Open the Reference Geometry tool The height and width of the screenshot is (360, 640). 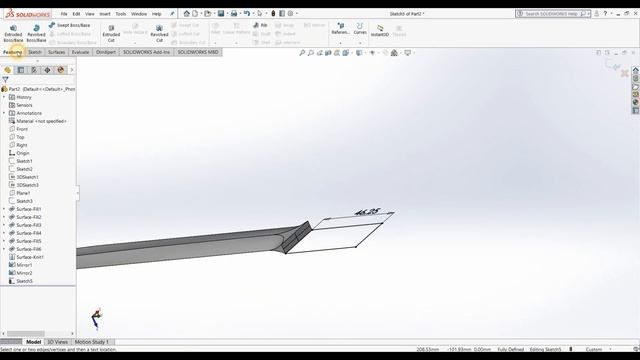click(340, 29)
